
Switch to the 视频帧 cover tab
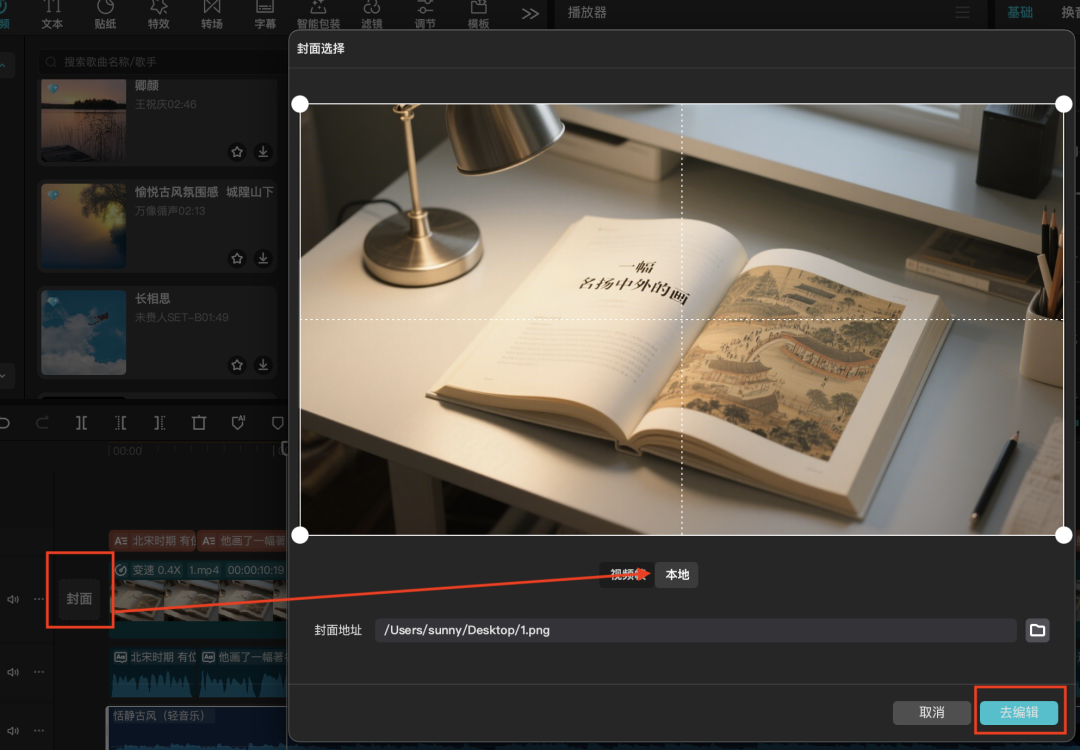(x=626, y=574)
